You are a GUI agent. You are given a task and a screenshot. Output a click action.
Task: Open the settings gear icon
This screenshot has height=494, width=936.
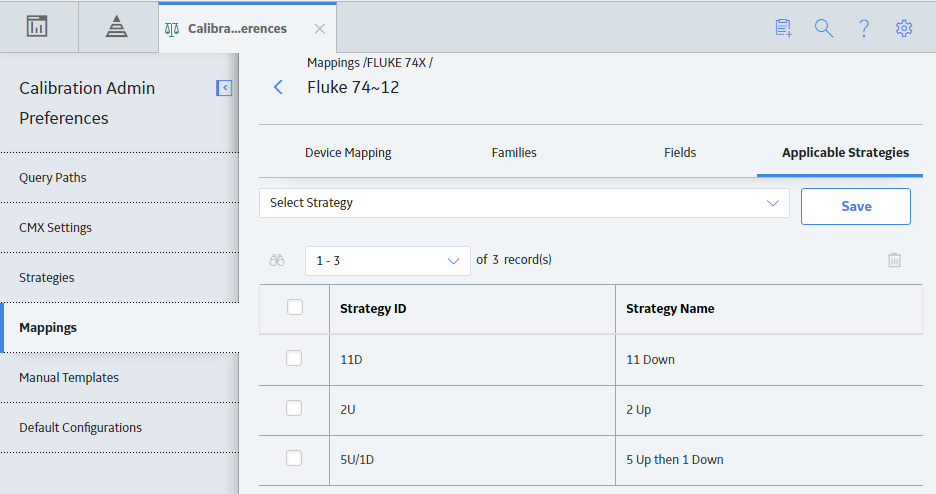click(x=904, y=28)
